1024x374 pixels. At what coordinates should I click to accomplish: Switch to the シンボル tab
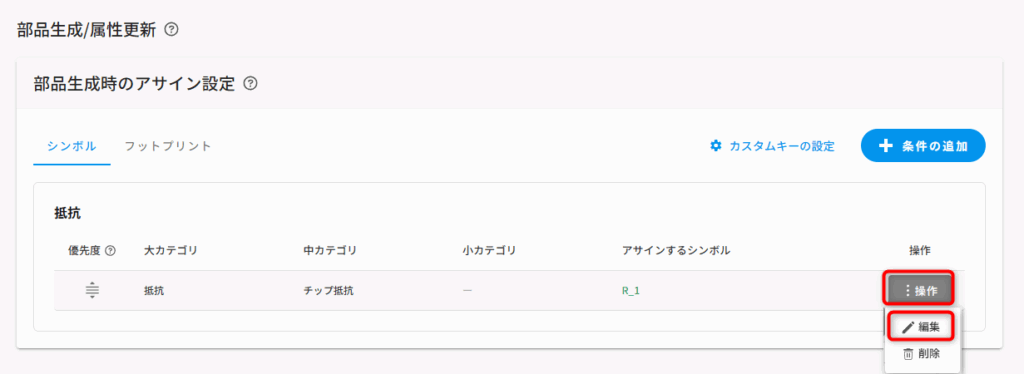click(x=72, y=146)
